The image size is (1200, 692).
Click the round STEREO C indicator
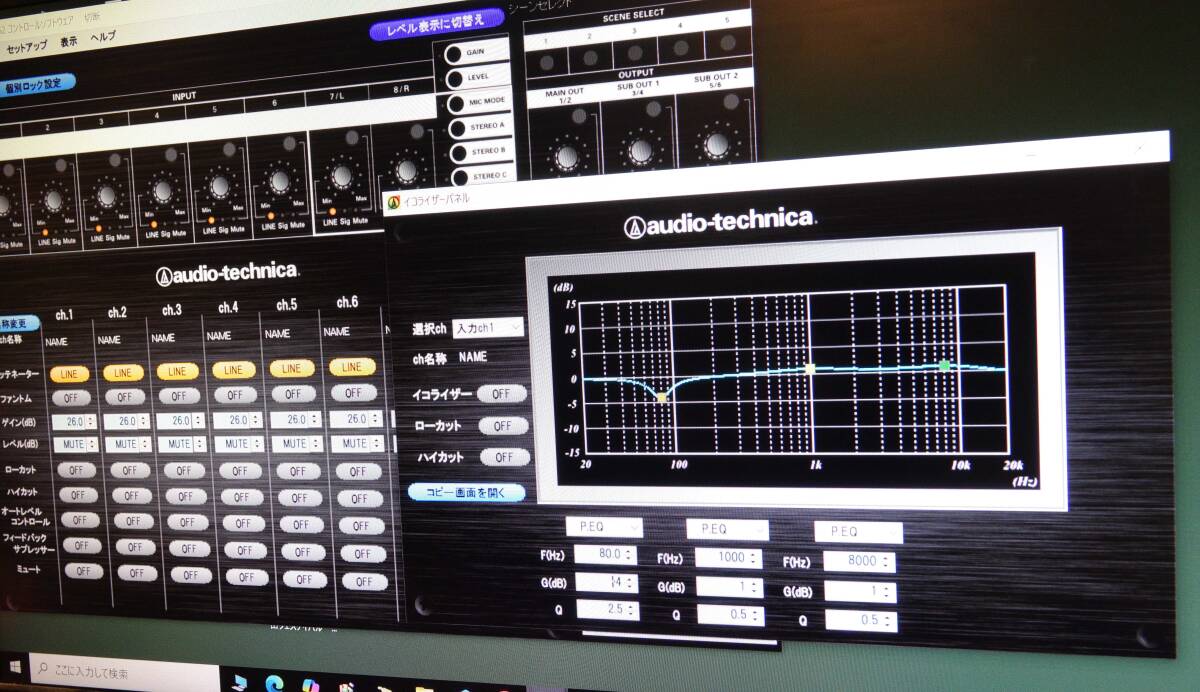click(x=458, y=177)
